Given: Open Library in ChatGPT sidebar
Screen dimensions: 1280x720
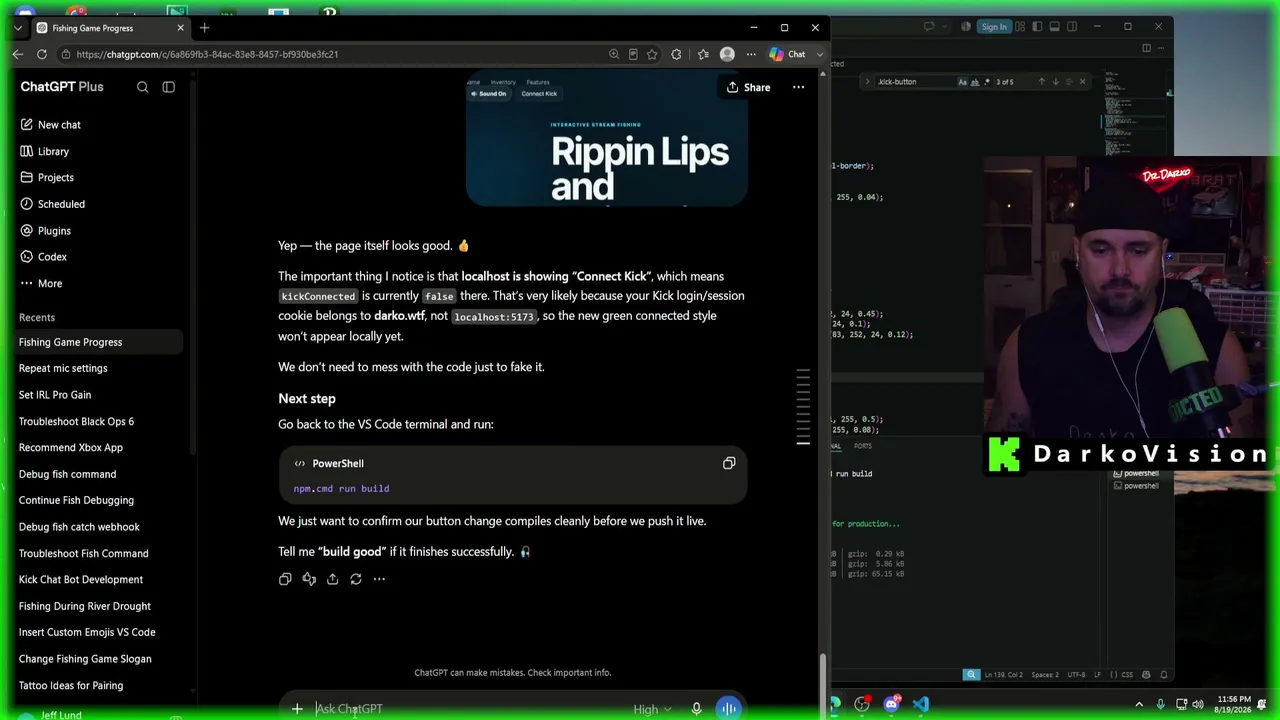Looking at the screenshot, I should 53,152.
